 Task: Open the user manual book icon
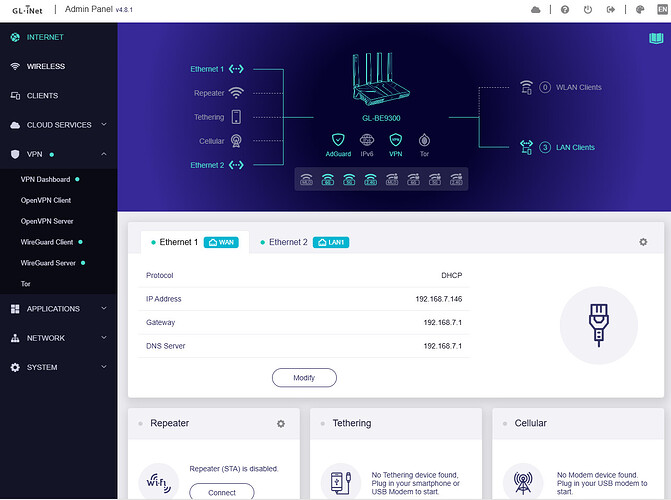tap(656, 39)
